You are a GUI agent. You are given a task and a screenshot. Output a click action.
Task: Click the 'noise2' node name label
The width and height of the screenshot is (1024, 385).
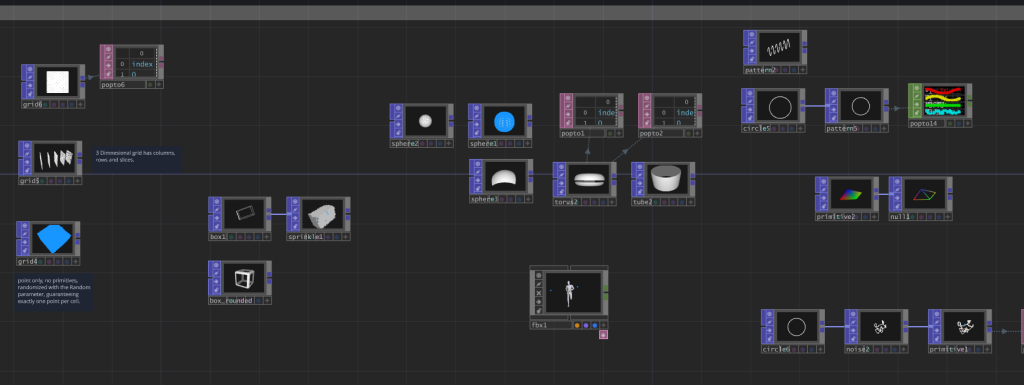(858, 350)
